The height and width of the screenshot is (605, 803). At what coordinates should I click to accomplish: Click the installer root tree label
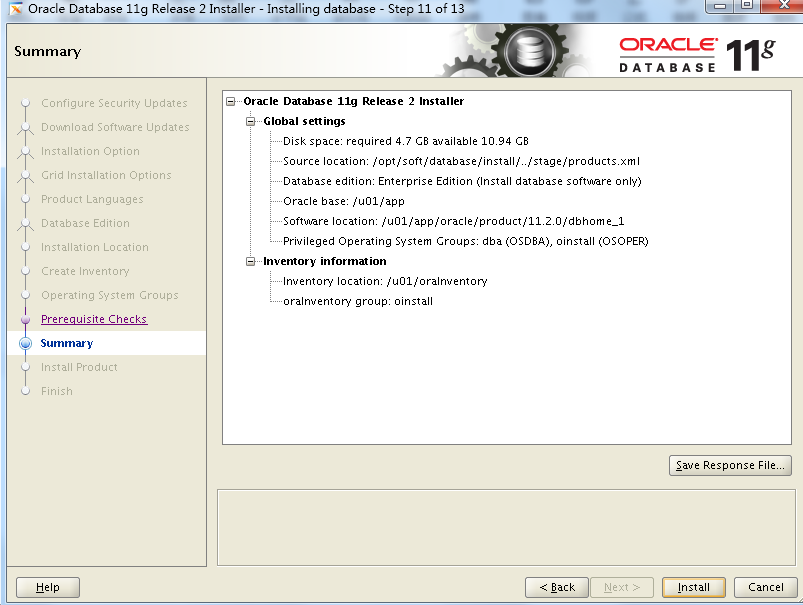tap(353, 101)
